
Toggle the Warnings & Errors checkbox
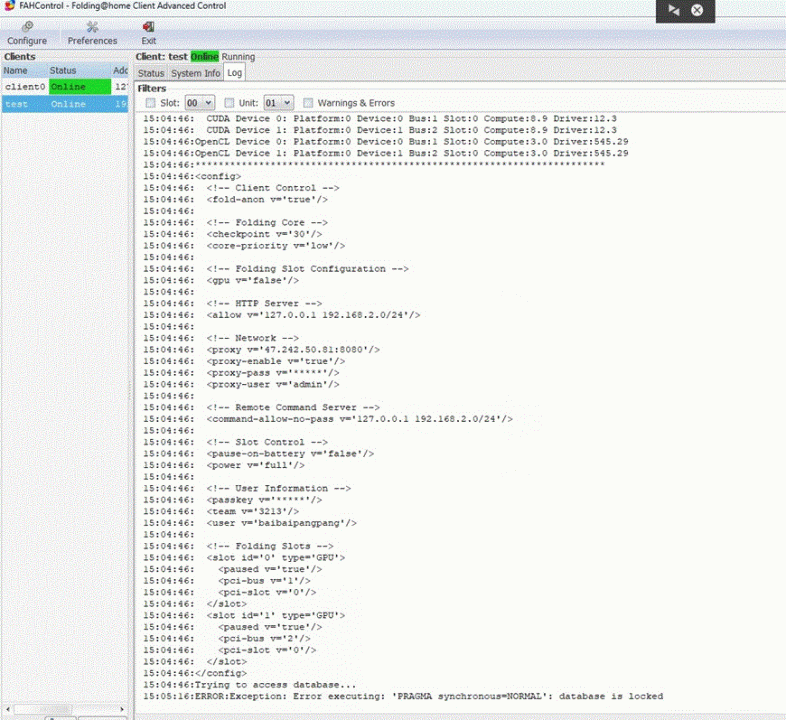pyautogui.click(x=308, y=103)
